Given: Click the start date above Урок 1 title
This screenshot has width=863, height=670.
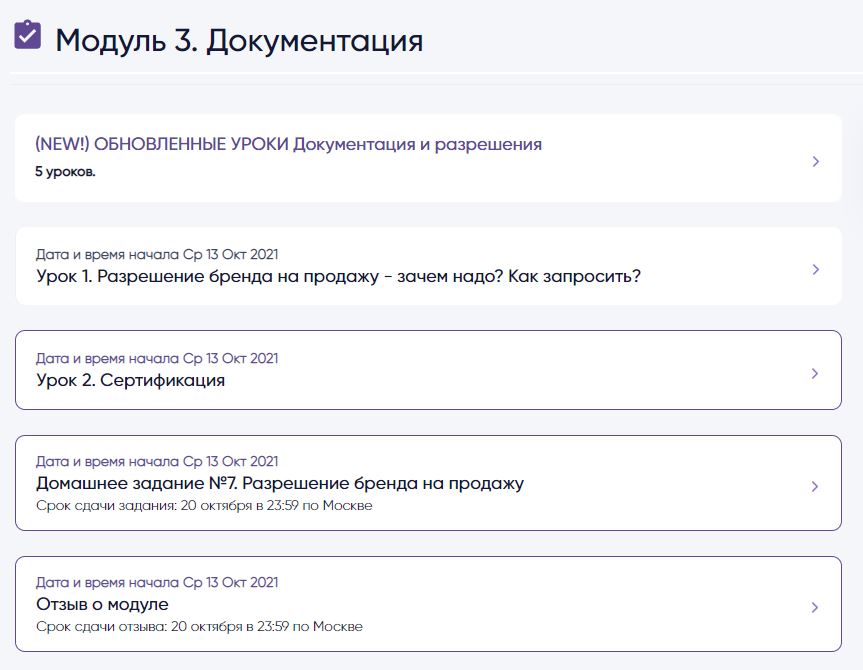Looking at the screenshot, I should click(157, 254).
